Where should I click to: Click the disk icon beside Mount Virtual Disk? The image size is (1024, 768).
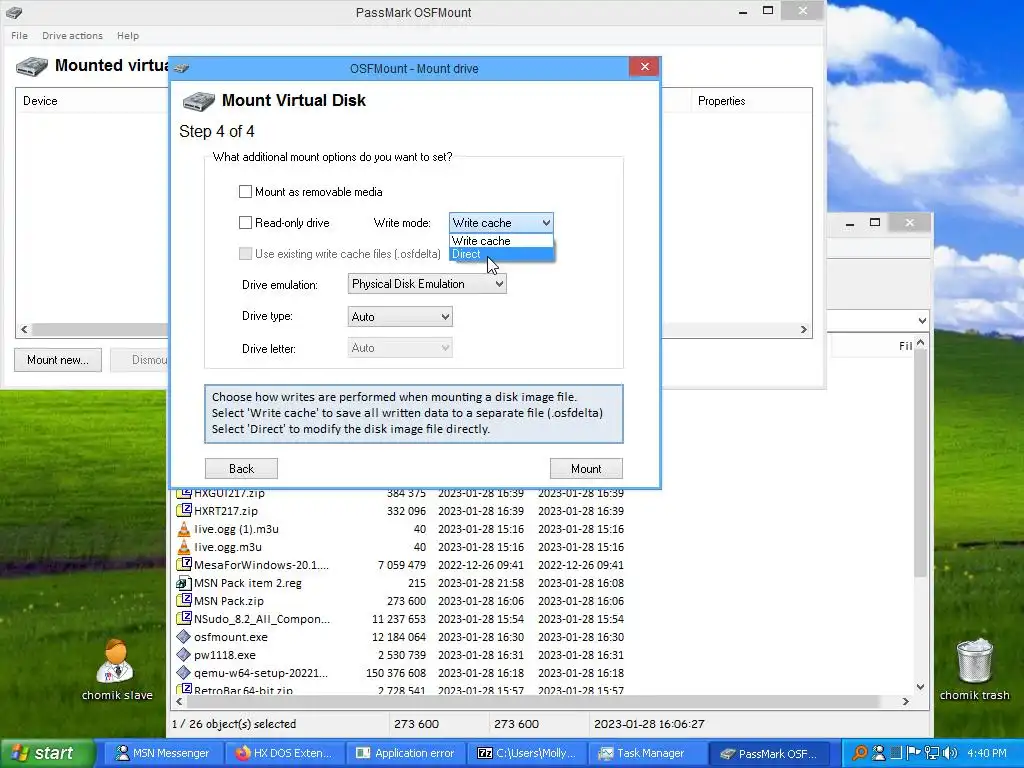199,101
